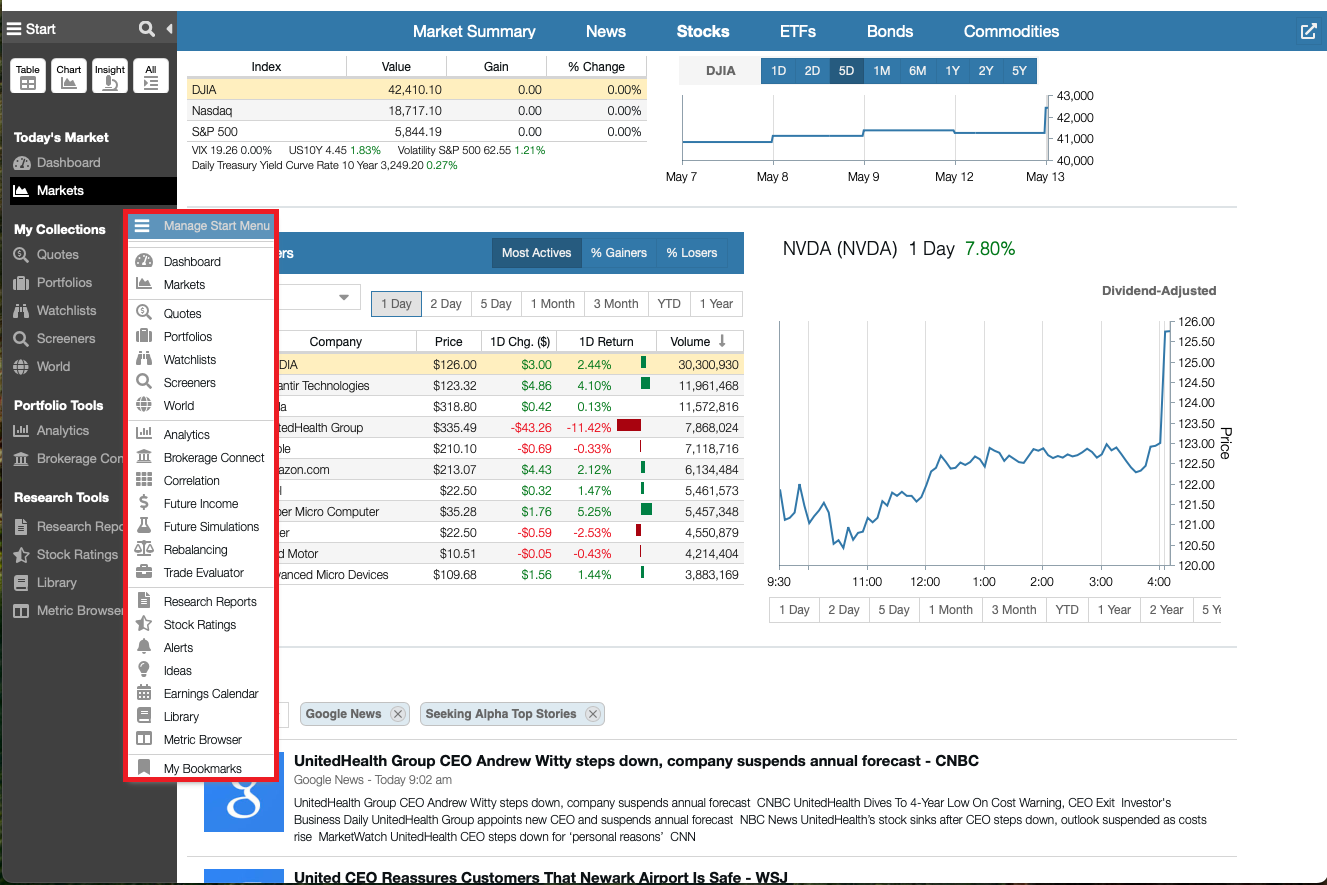This screenshot has width=1327, height=885.
Task: Open UnitedHealth CEO Andrew Witty headline
Action: (x=636, y=761)
